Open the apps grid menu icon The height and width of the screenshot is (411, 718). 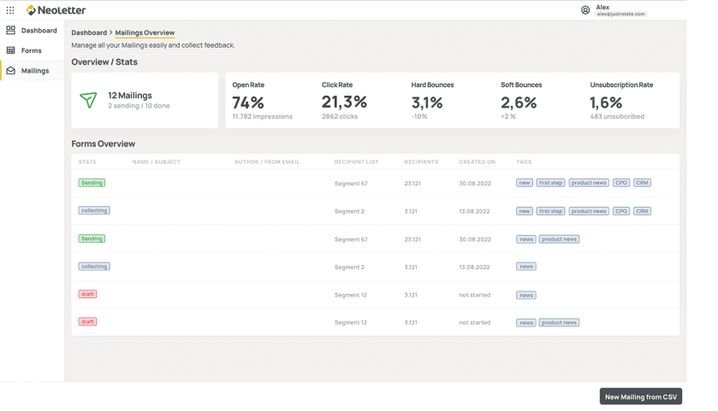pos(10,10)
